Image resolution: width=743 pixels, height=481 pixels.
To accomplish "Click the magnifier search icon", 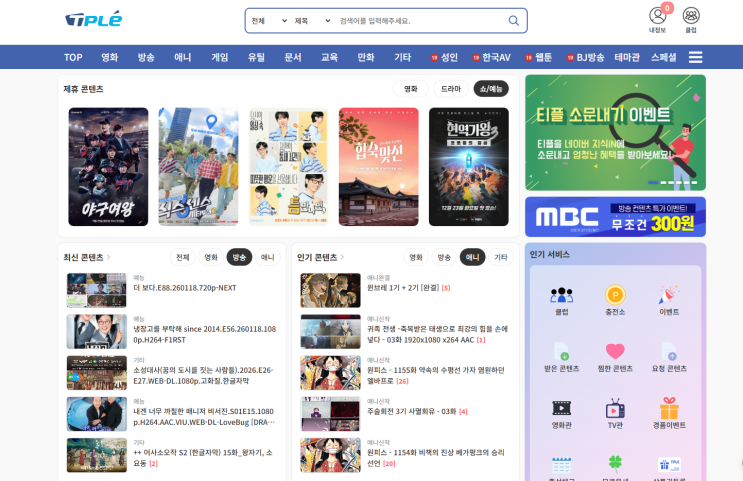I will pyautogui.click(x=514, y=21).
